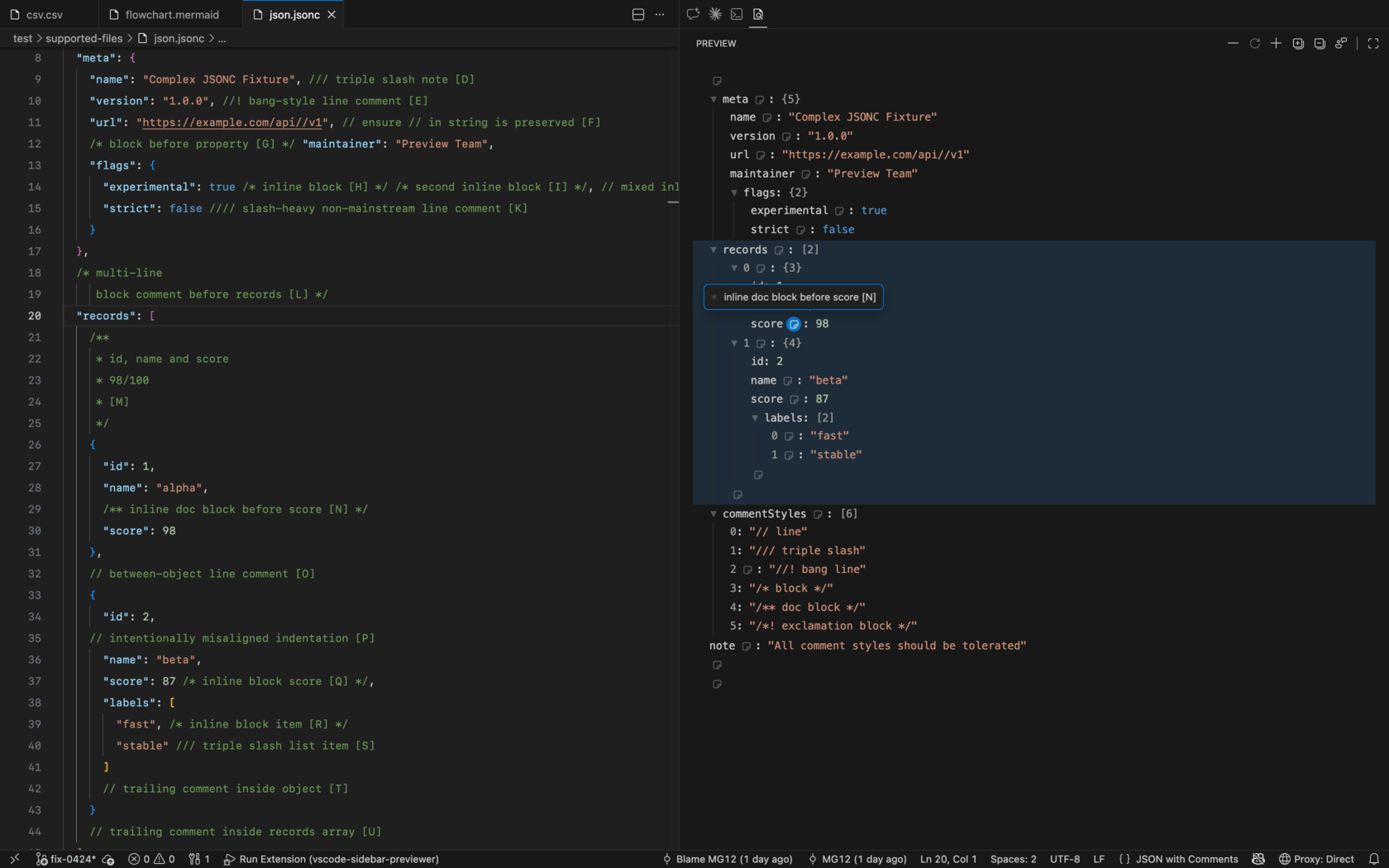This screenshot has height=868, width=1389.
Task: Click 'json.jsonc' breadcrumb item
Action: tap(179, 38)
